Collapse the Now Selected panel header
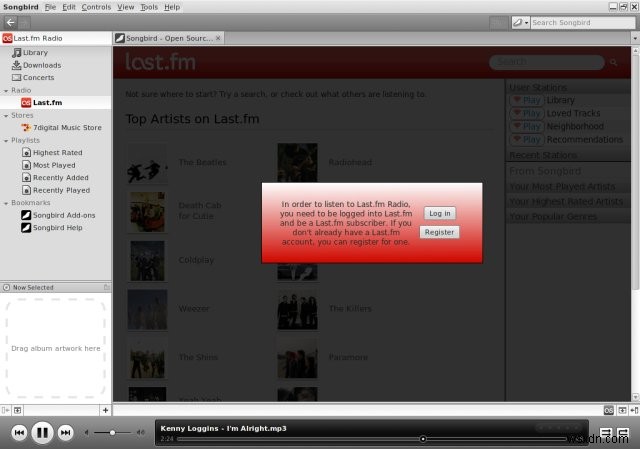 coord(56,287)
